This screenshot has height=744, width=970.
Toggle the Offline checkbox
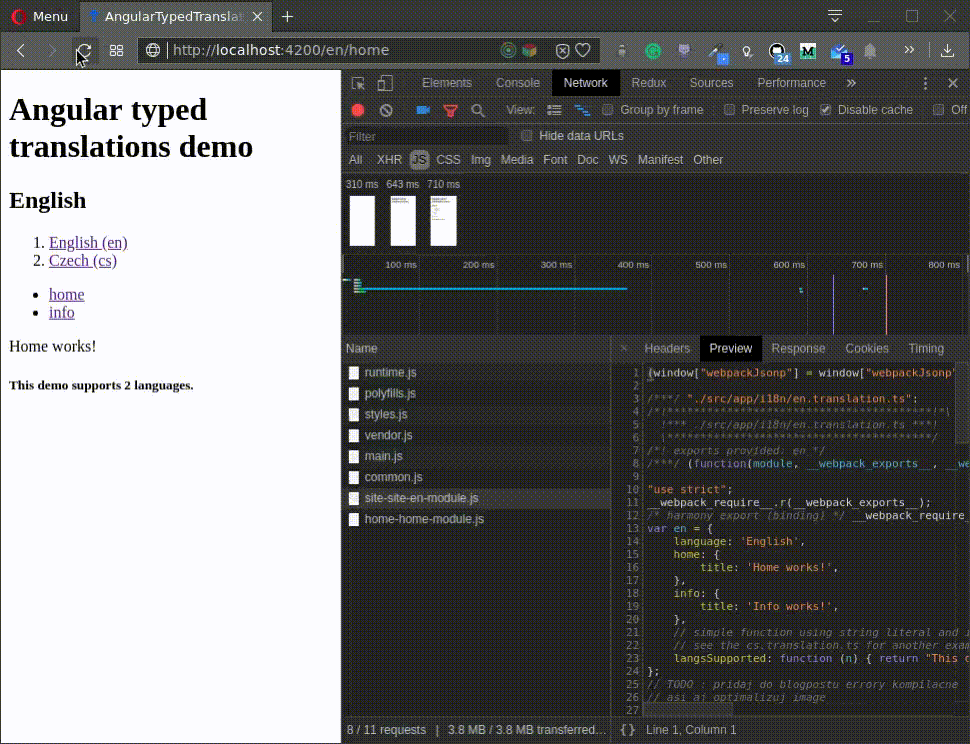(938, 110)
